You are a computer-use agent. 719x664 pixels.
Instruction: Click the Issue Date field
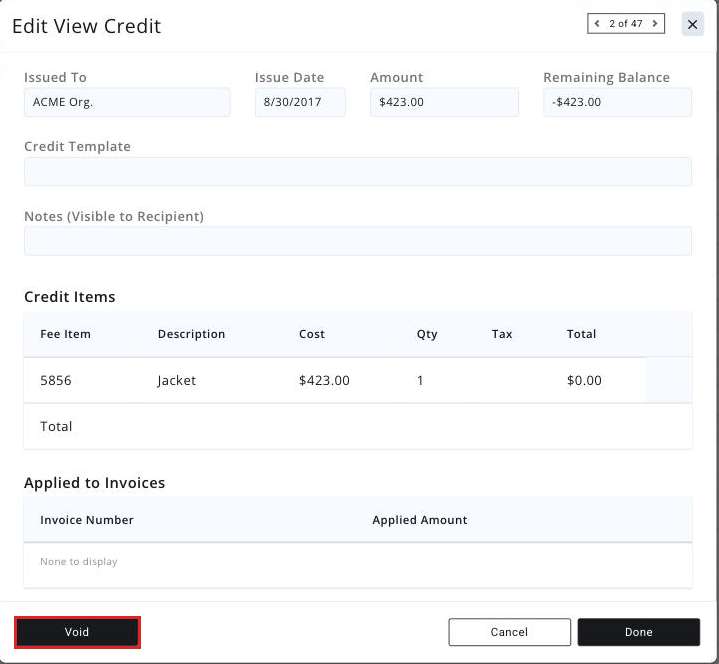click(x=300, y=102)
